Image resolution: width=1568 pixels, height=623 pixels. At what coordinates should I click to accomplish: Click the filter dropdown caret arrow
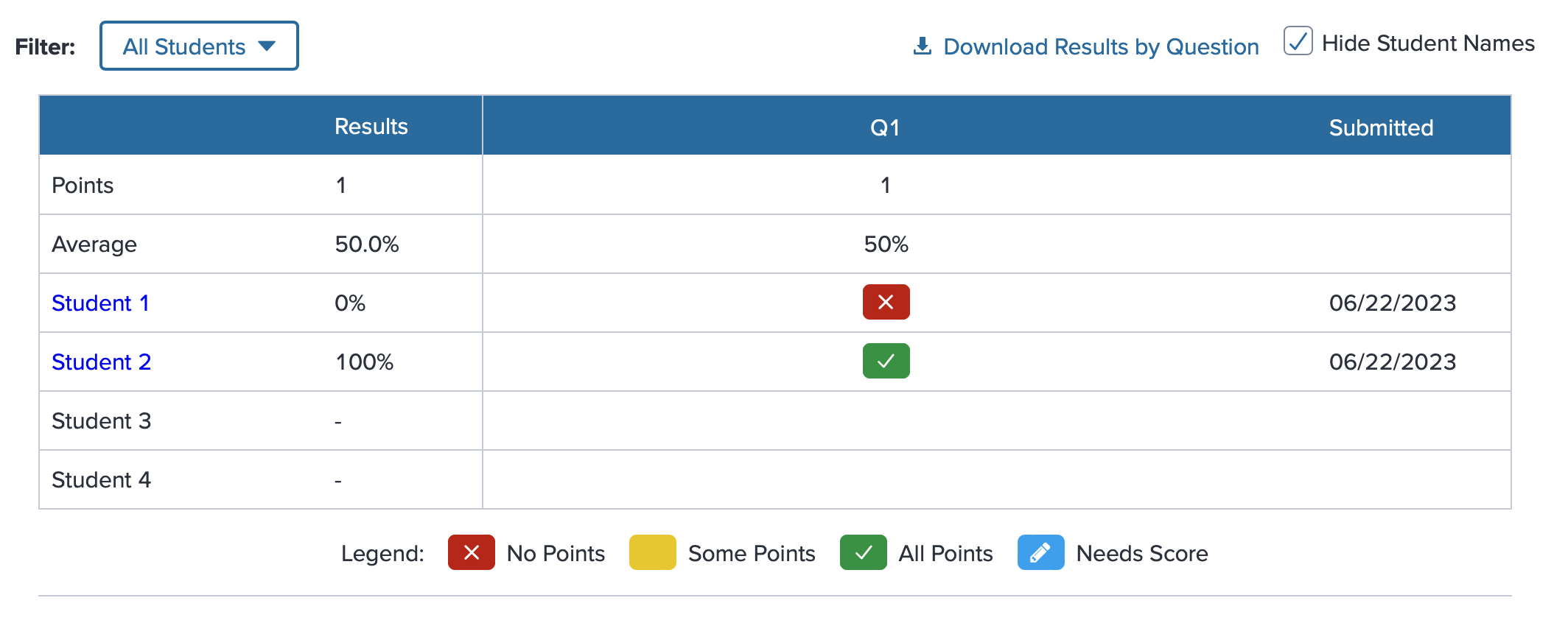pos(267,46)
